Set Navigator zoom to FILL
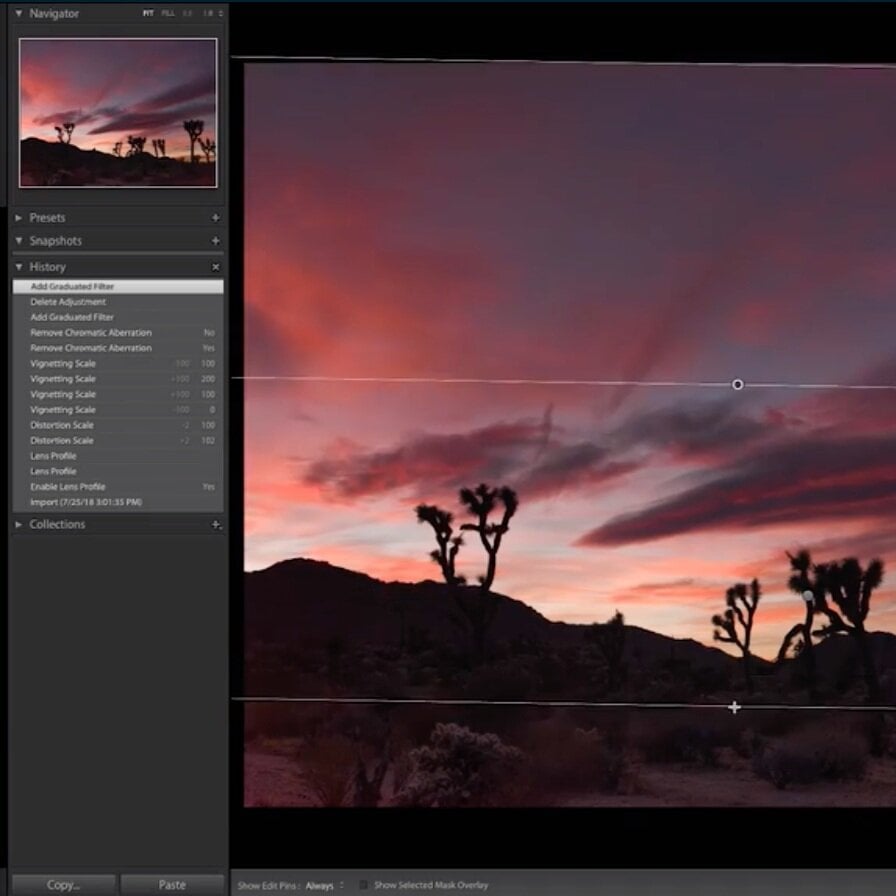 point(168,14)
